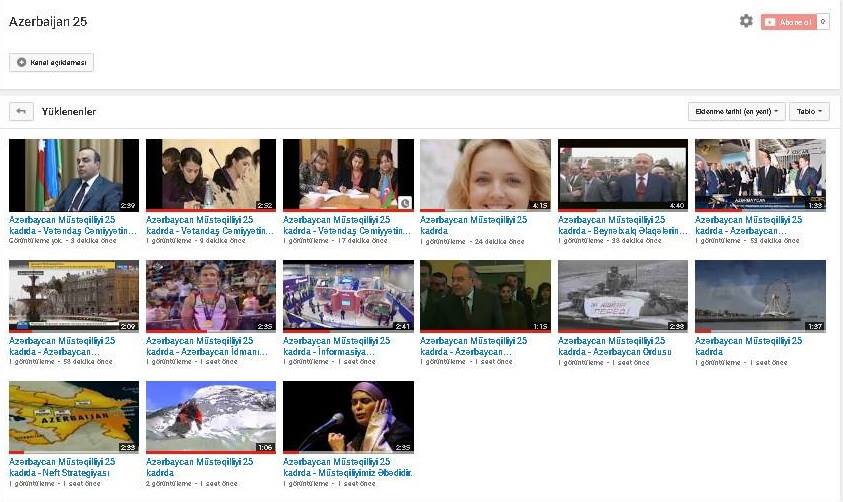Click the 2:41 duration badge
843x502 pixels.
(402, 326)
